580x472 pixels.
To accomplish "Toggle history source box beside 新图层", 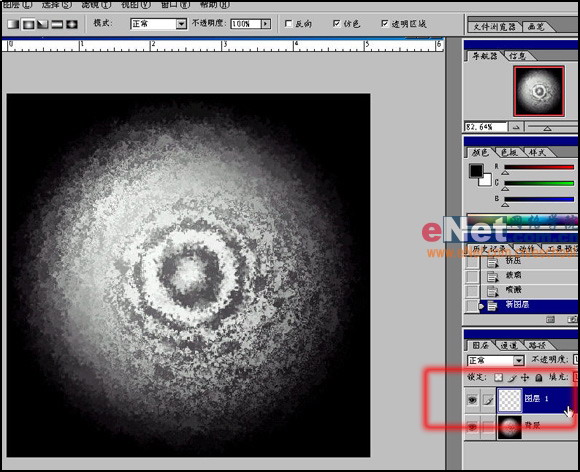I will tap(472, 306).
